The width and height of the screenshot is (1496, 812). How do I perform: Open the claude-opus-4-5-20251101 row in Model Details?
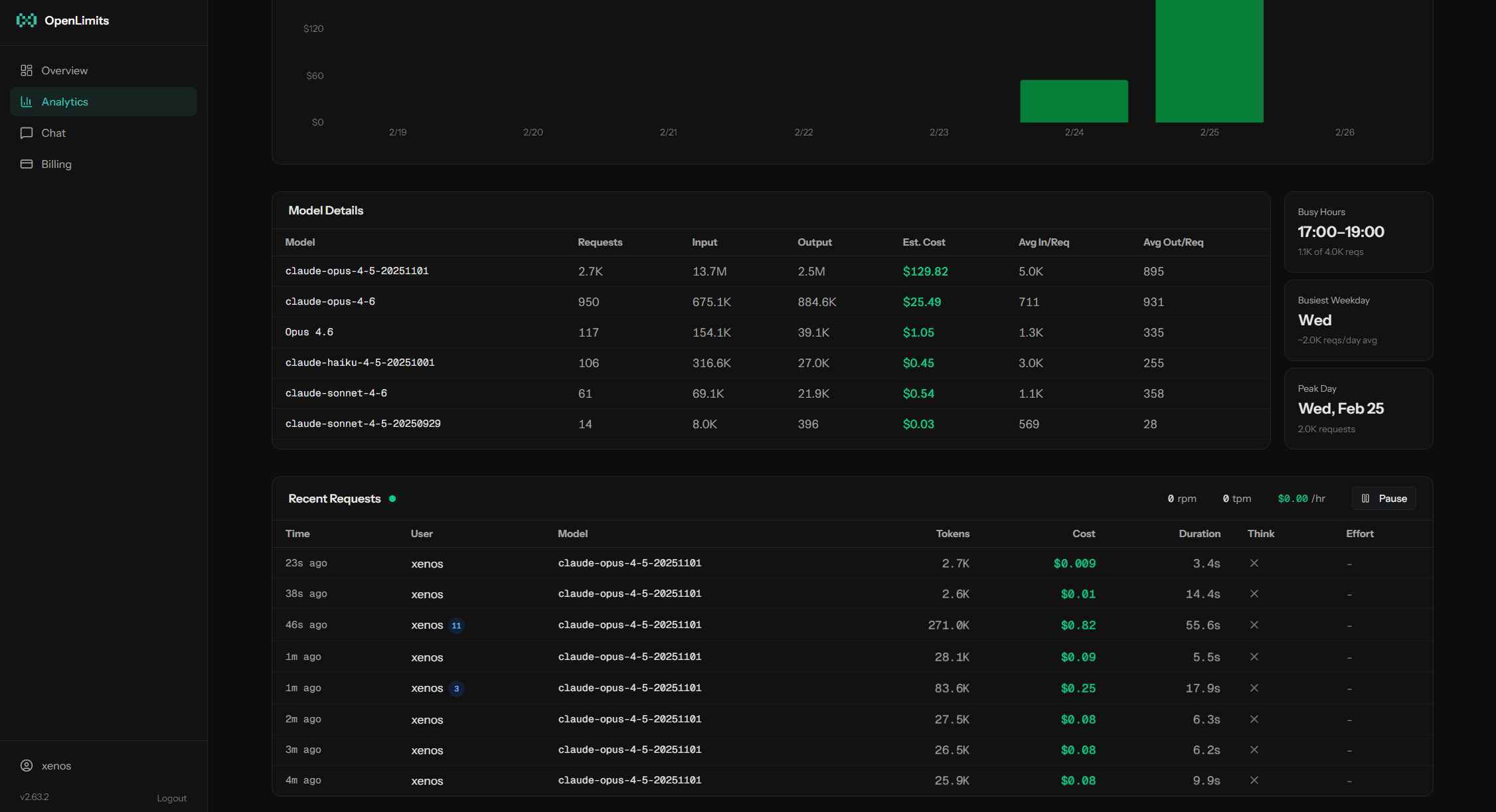(x=357, y=271)
